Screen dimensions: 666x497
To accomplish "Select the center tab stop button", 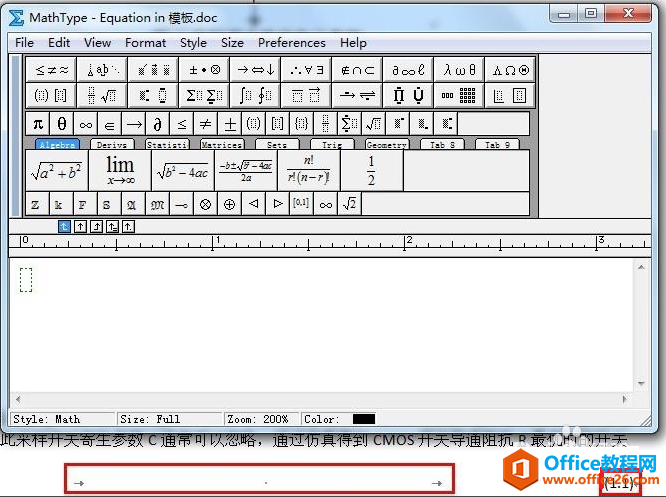I will 80,226.
